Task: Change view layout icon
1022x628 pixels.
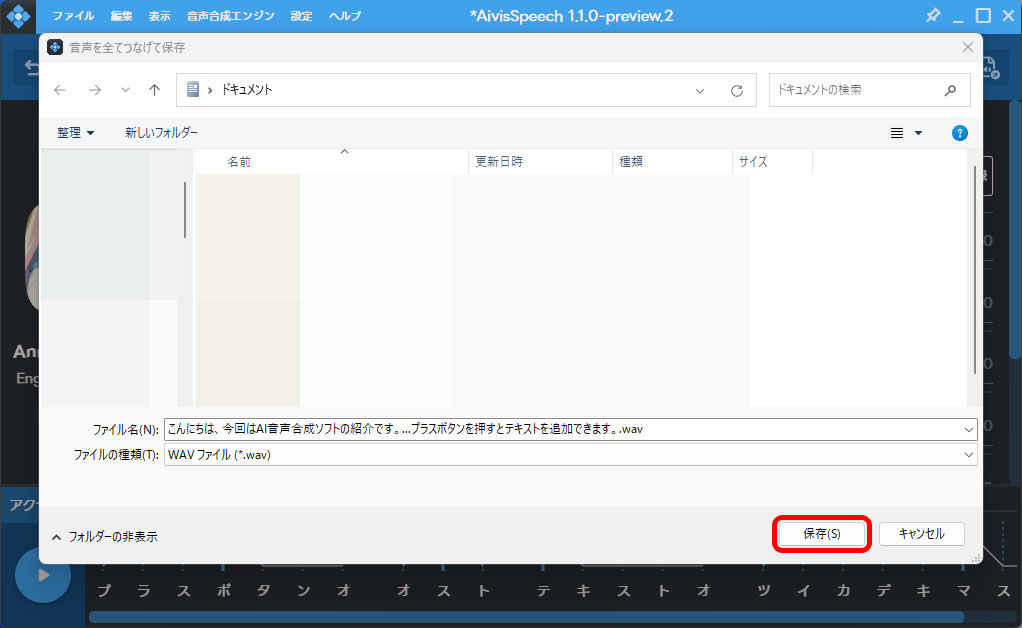Action: tap(897, 133)
